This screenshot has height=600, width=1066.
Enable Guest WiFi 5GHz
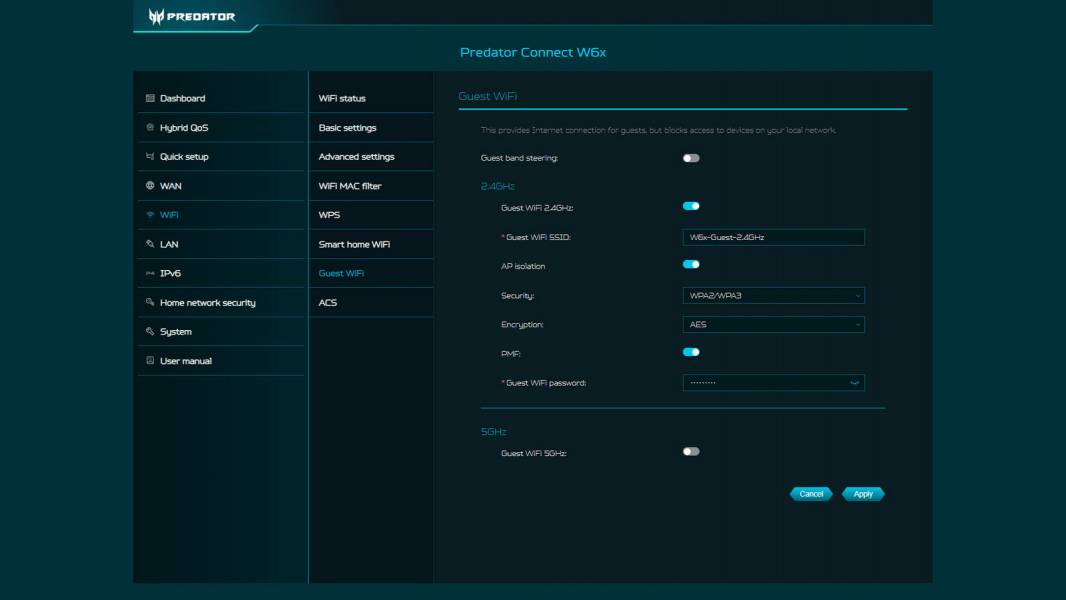689,450
